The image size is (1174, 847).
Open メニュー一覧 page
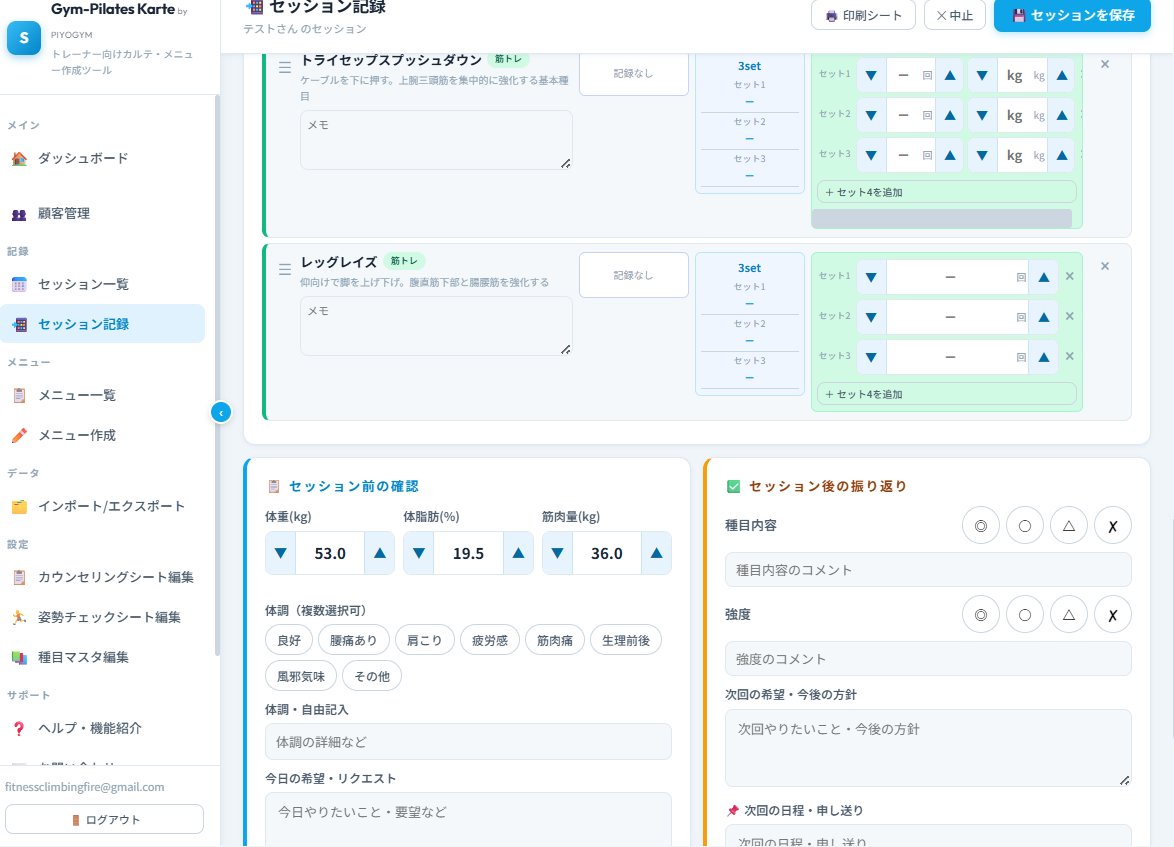coord(103,395)
